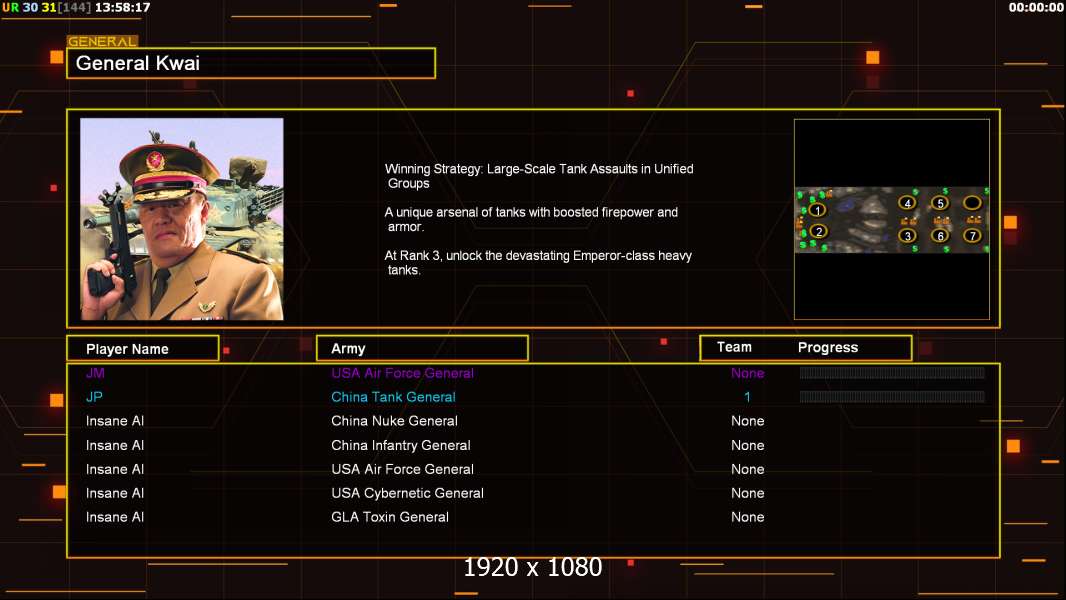Click the 'China Nuke General' army entry

pos(394,421)
